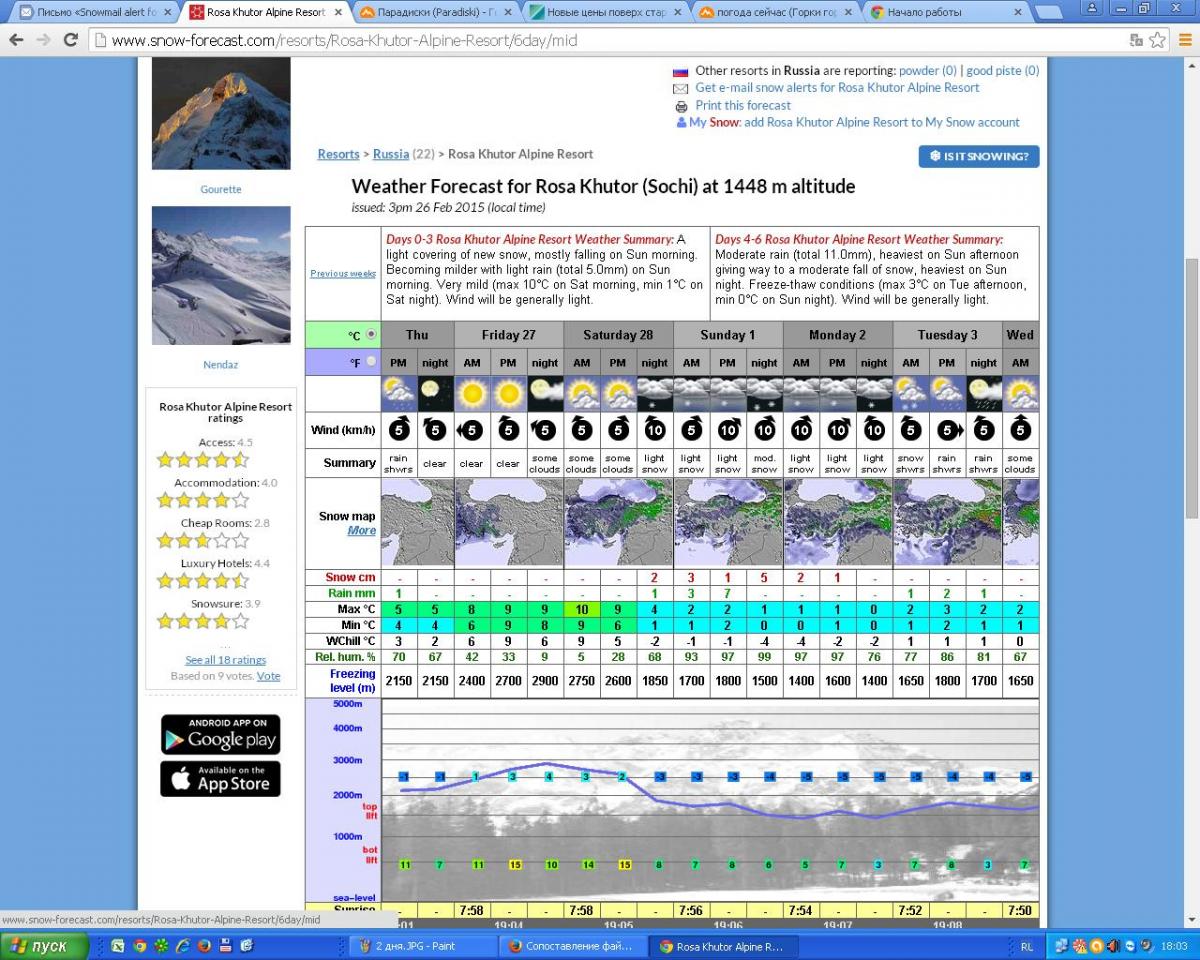Click the translate page icon in address bar

coord(1136,40)
